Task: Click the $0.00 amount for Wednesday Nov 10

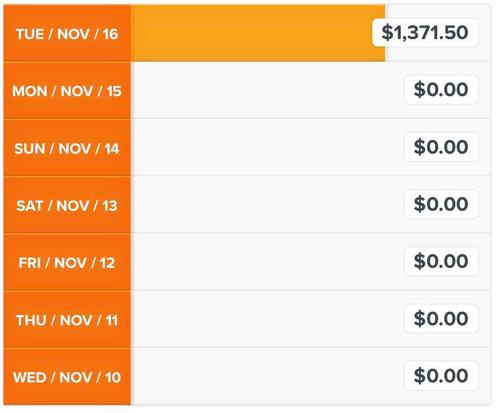Action: 441,376
